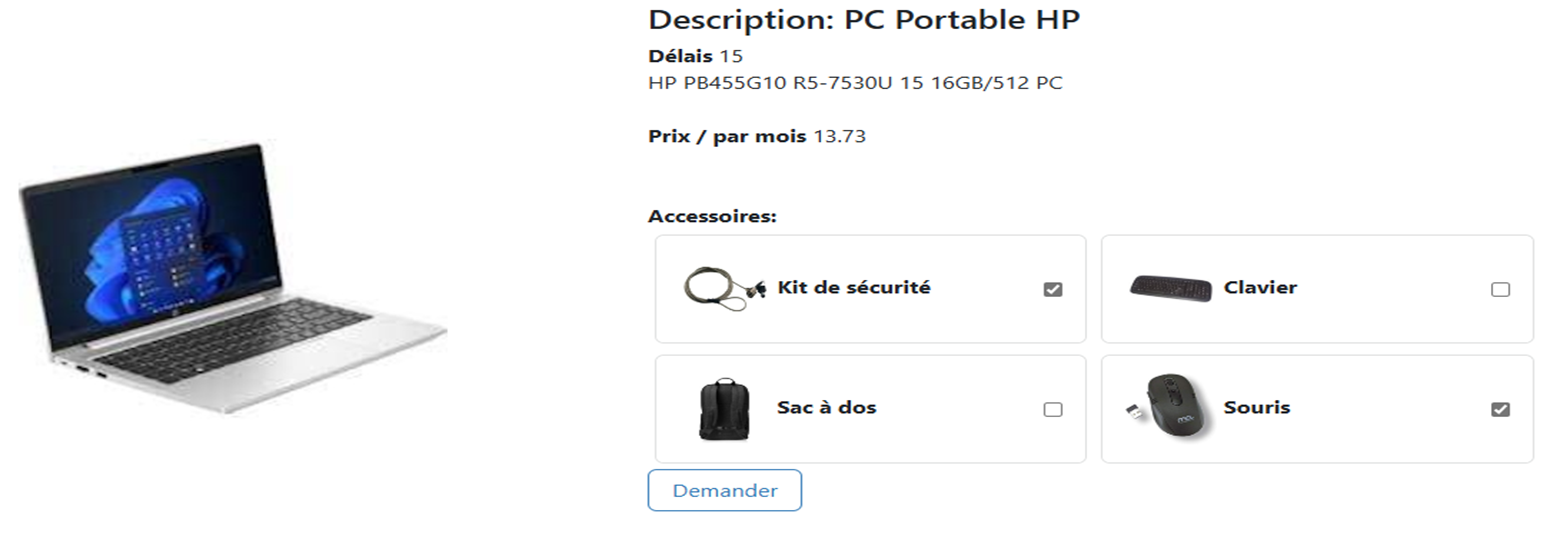Viewport: 1550px width, 548px height.
Task: Enable the Clavier checkbox
Action: 1500,289
